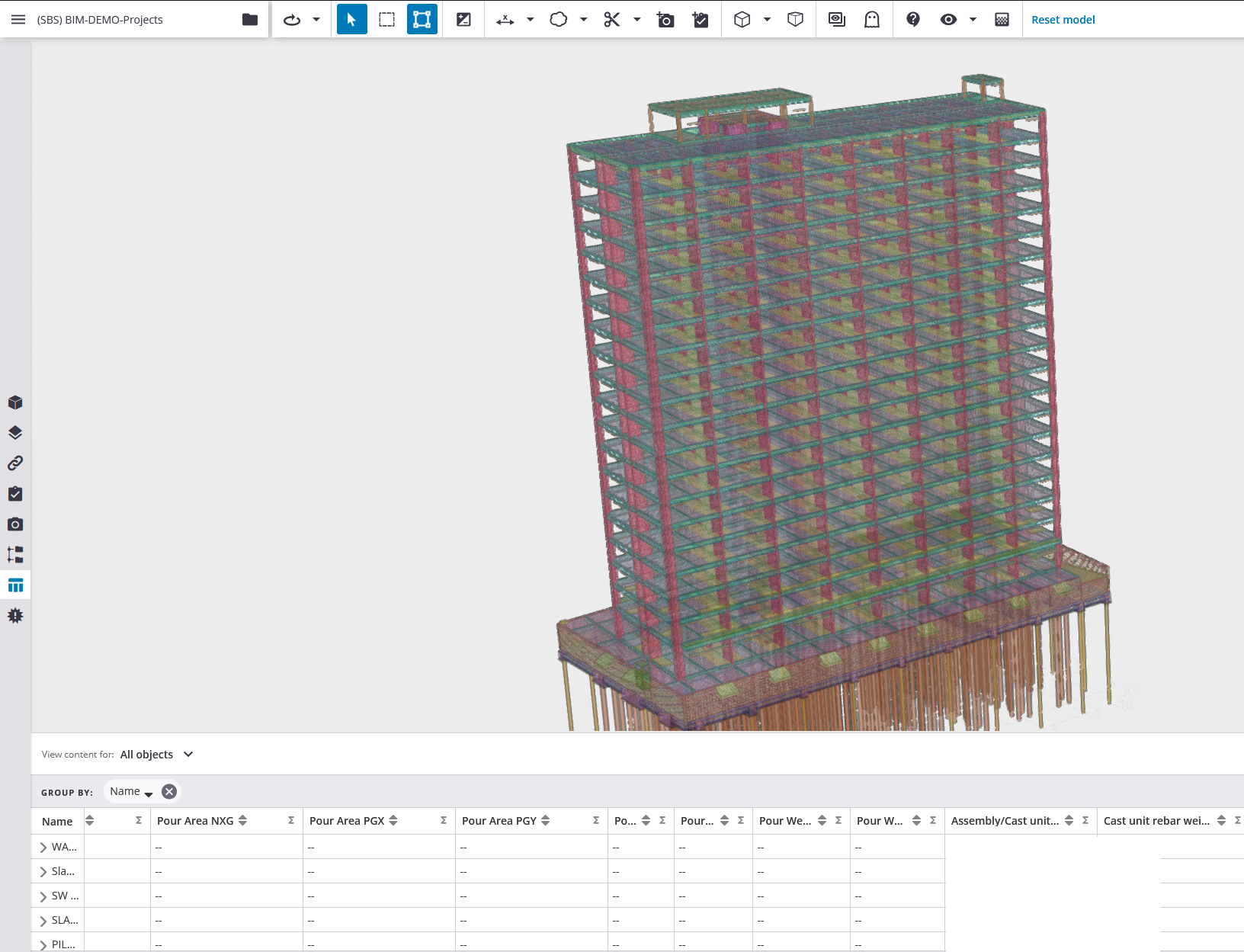Open the Issues panel in sidebar
The width and height of the screenshot is (1244, 952).
tap(15, 615)
